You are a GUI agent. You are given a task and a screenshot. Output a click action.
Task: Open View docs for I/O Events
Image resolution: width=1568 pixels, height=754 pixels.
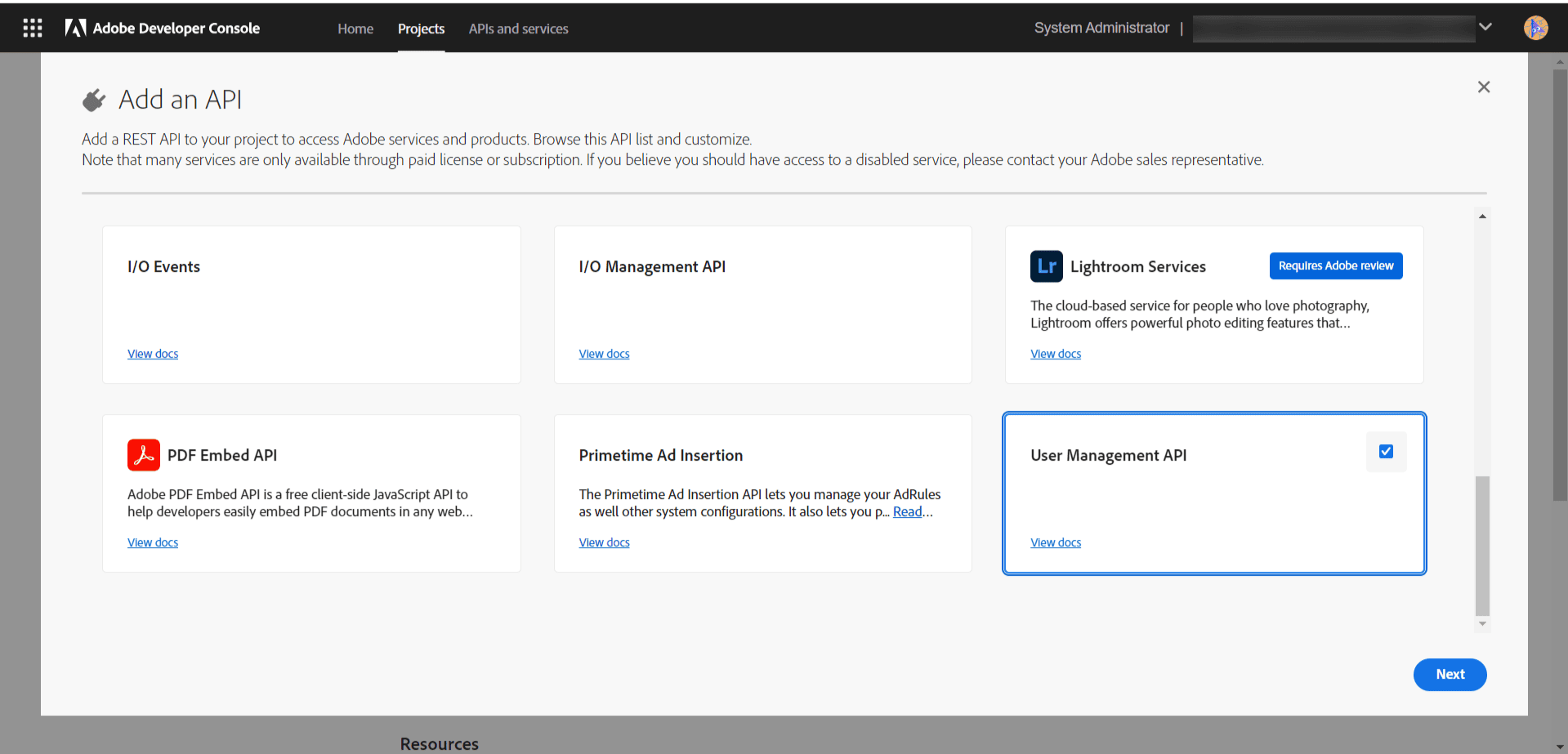coord(153,354)
